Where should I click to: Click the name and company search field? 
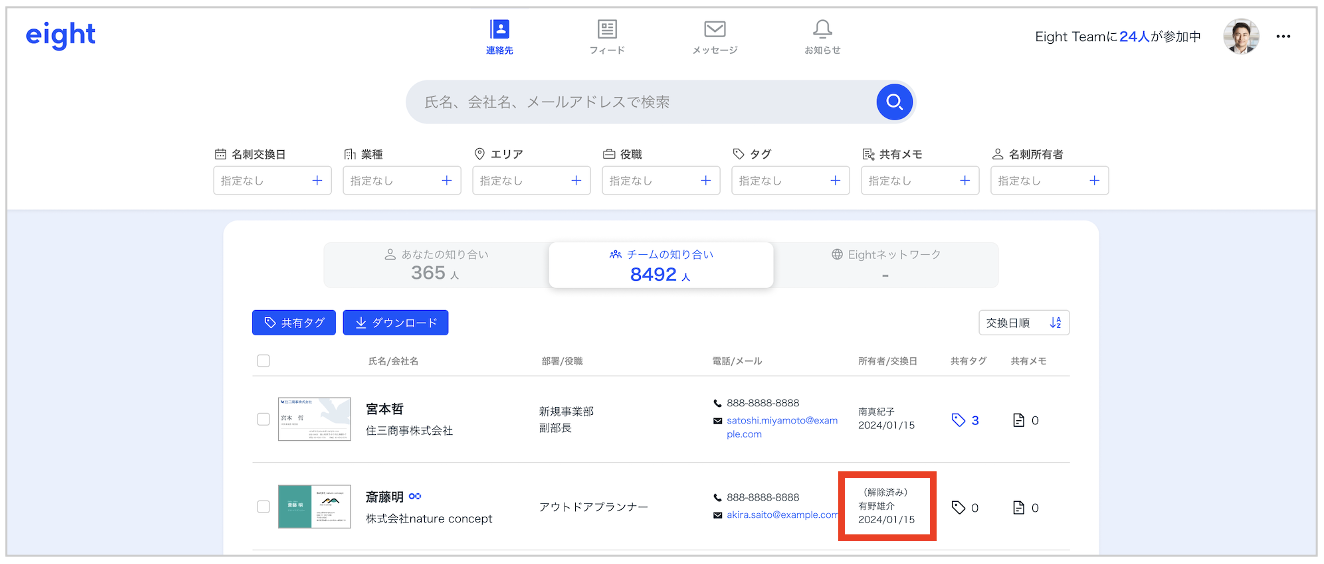tap(640, 102)
